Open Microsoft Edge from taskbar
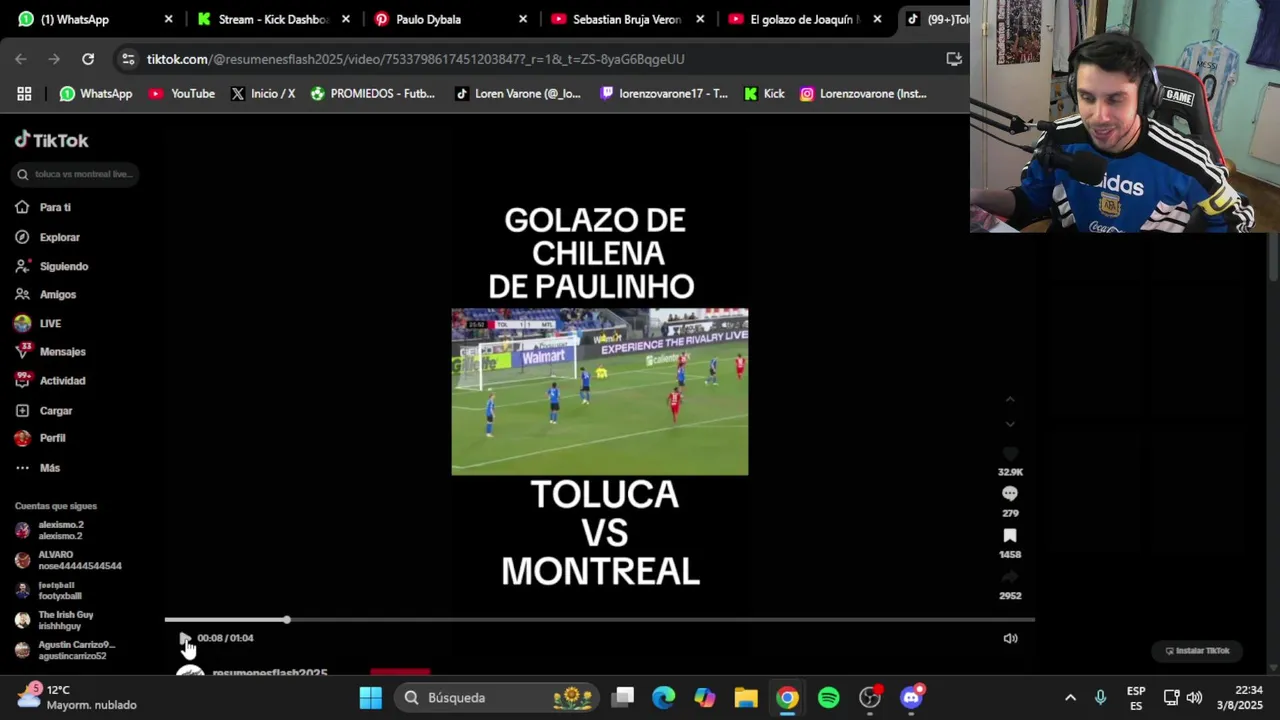The height and width of the screenshot is (720, 1280). tap(664, 698)
